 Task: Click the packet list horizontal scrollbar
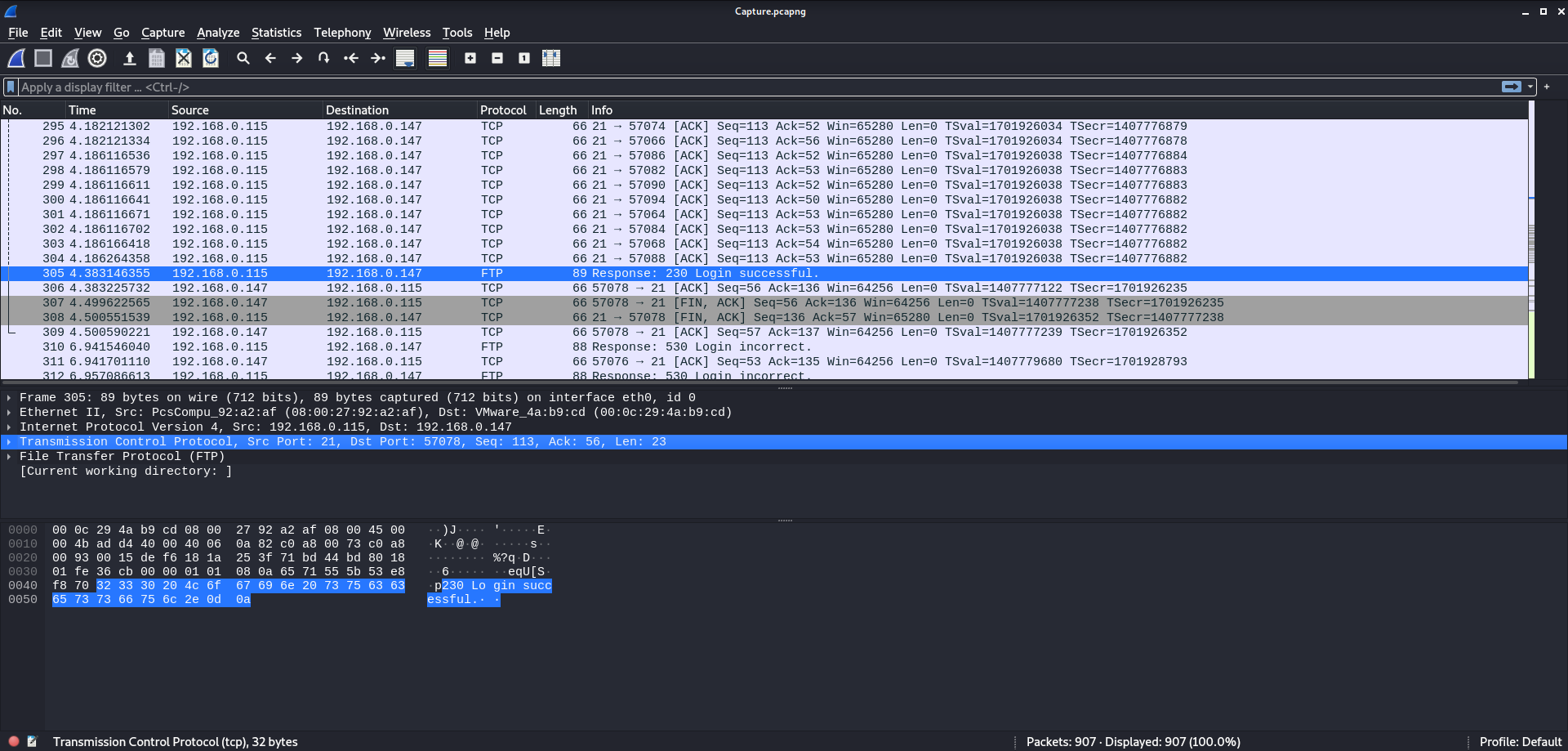[x=759, y=382]
